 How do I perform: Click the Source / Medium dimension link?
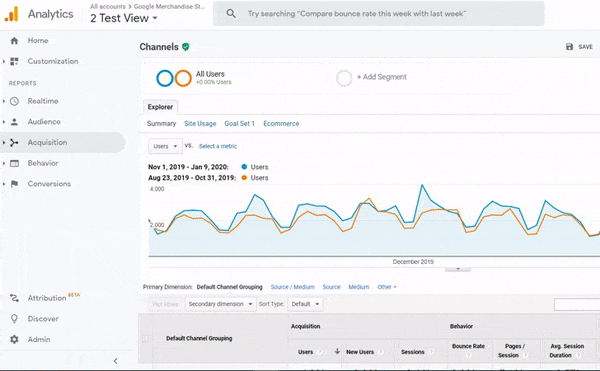click(x=293, y=287)
